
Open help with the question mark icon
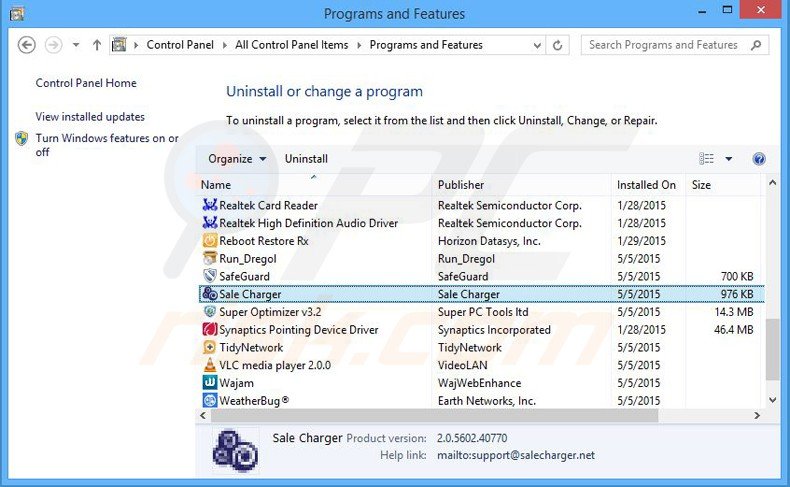click(x=759, y=159)
